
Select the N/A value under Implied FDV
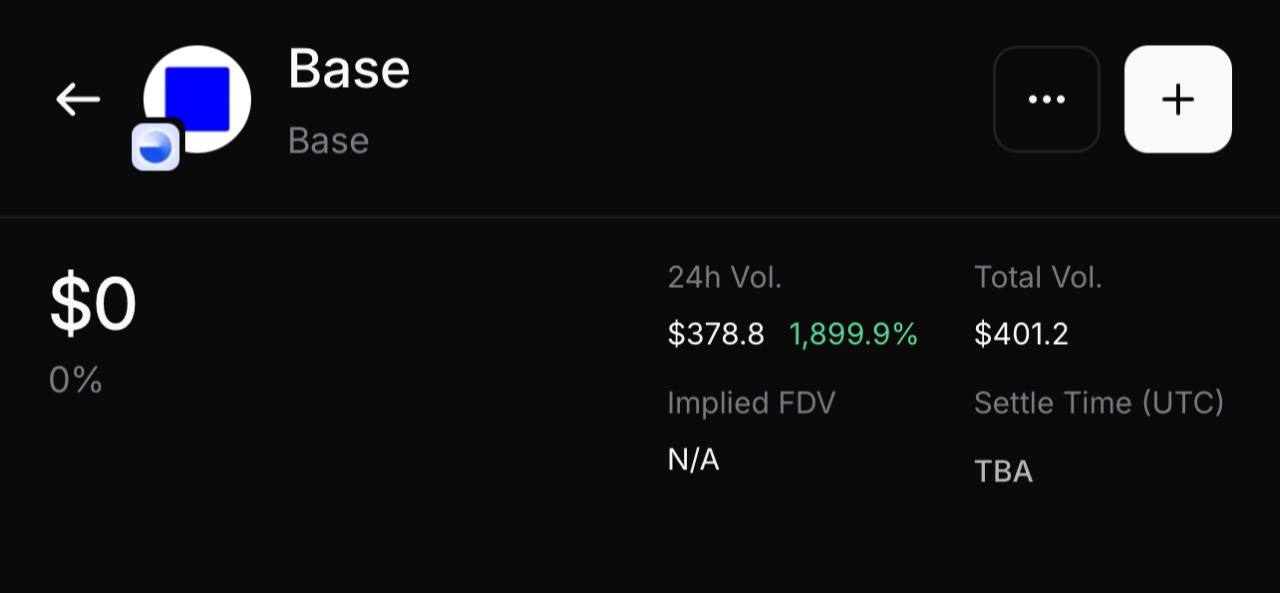(x=693, y=460)
